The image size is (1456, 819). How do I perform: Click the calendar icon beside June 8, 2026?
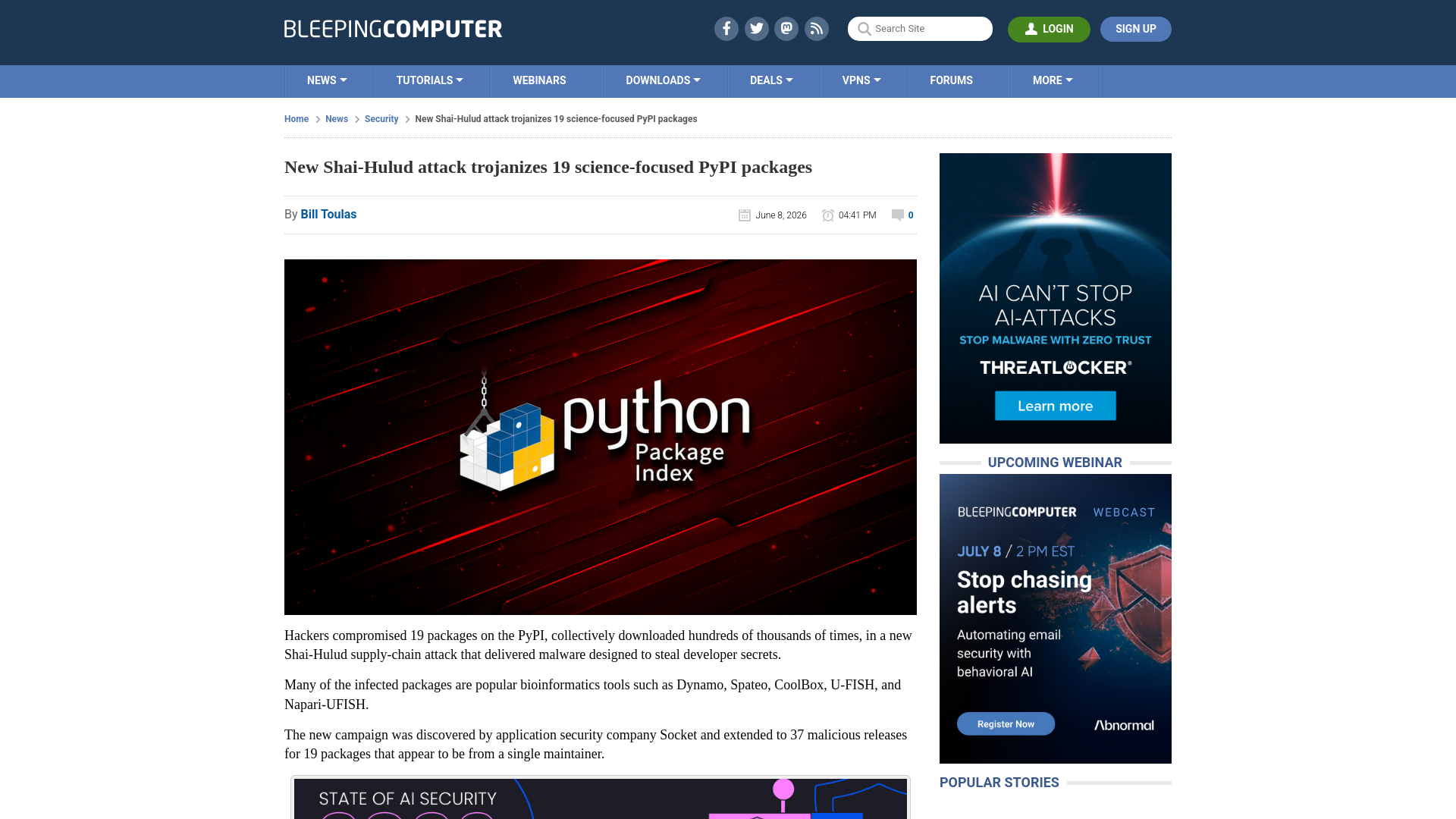(745, 215)
